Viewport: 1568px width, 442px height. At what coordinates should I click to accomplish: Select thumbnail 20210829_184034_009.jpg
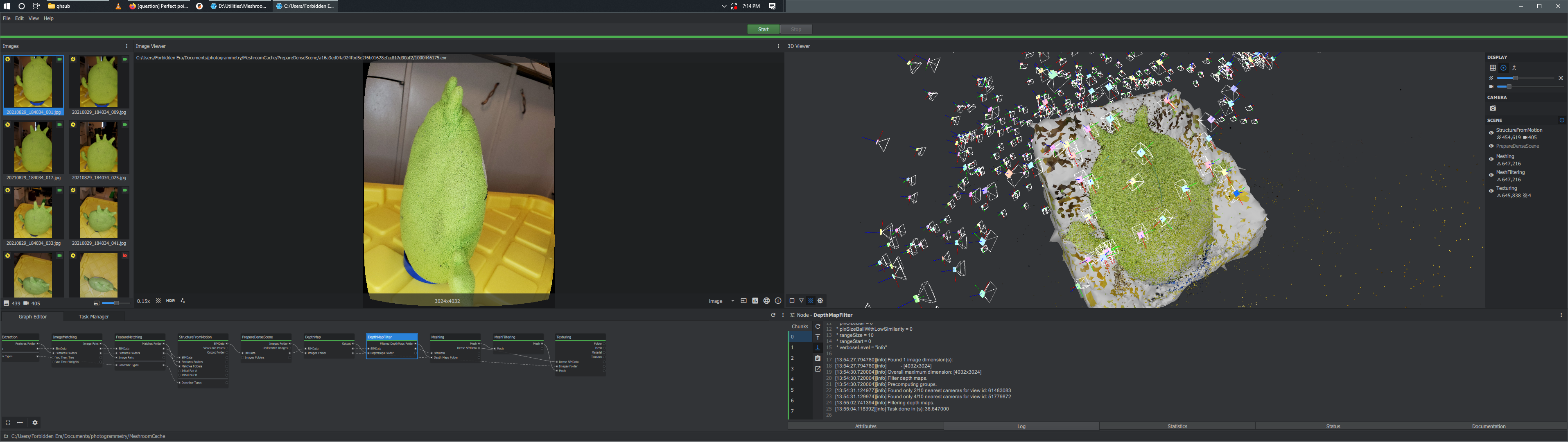pos(99,85)
